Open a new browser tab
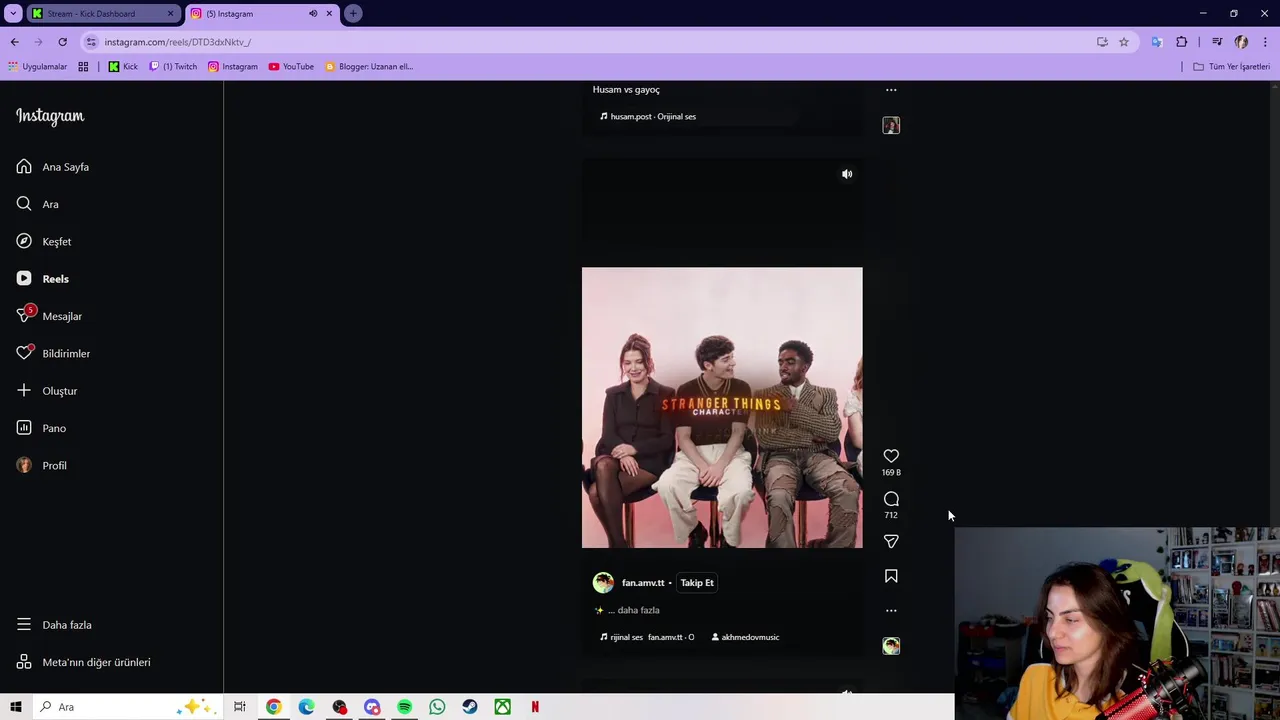The height and width of the screenshot is (720, 1280). coord(353,14)
